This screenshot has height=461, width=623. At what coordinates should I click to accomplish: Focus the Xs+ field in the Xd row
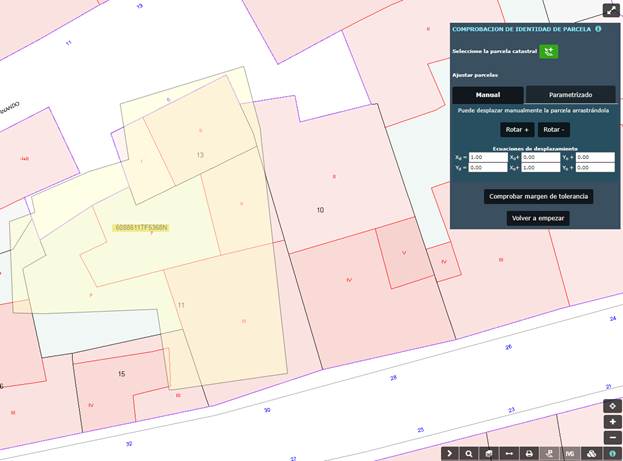541,157
